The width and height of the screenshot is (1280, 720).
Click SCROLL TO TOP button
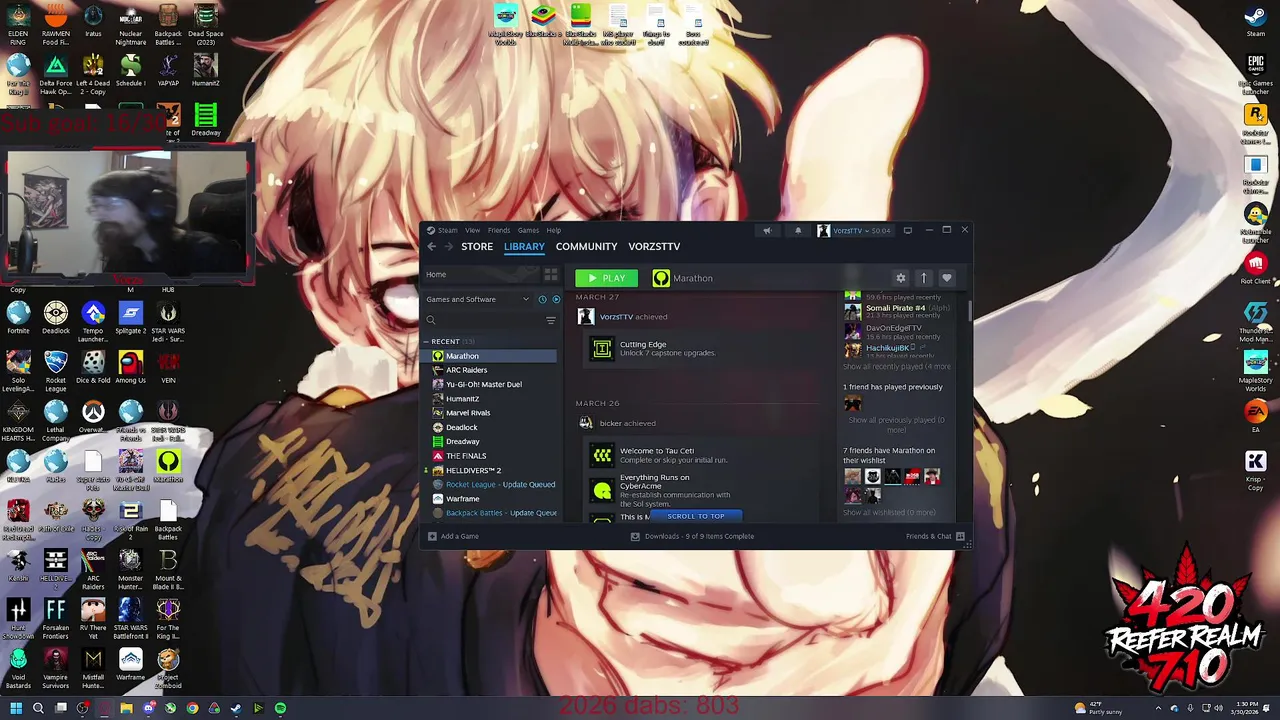(696, 516)
